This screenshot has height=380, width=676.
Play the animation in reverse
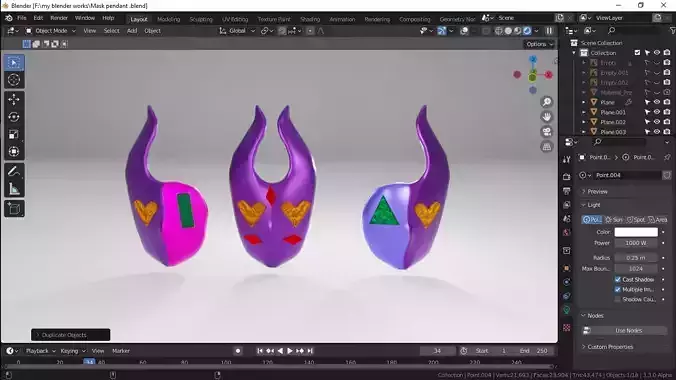280,351
